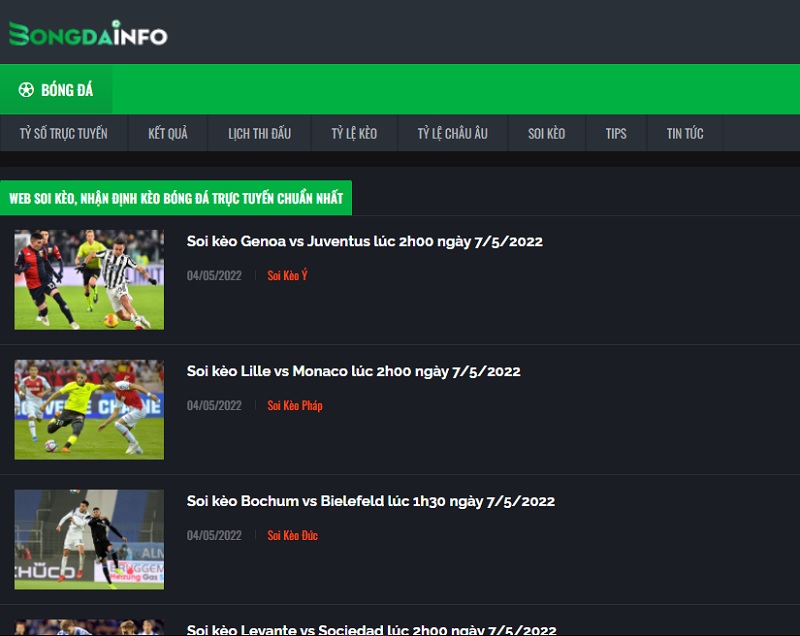Image resolution: width=800 pixels, height=636 pixels.
Task: Click the soccer ball icon beside Bóng Đá
Action: tap(26, 90)
